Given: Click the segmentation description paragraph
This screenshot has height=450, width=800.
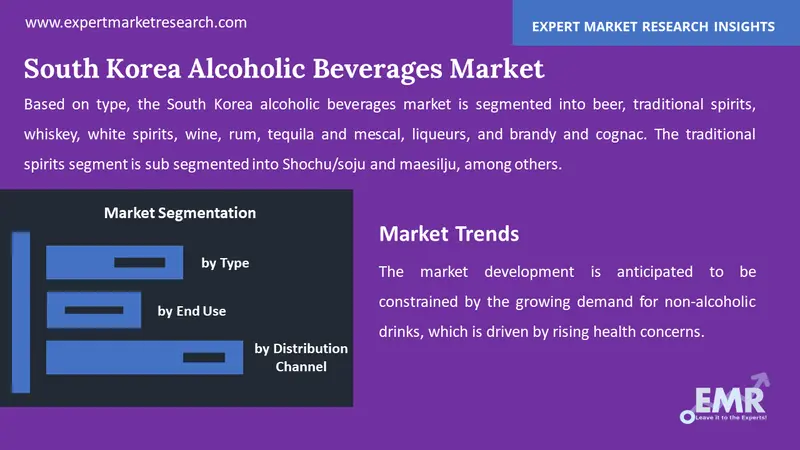Looking at the screenshot, I should [x=389, y=134].
